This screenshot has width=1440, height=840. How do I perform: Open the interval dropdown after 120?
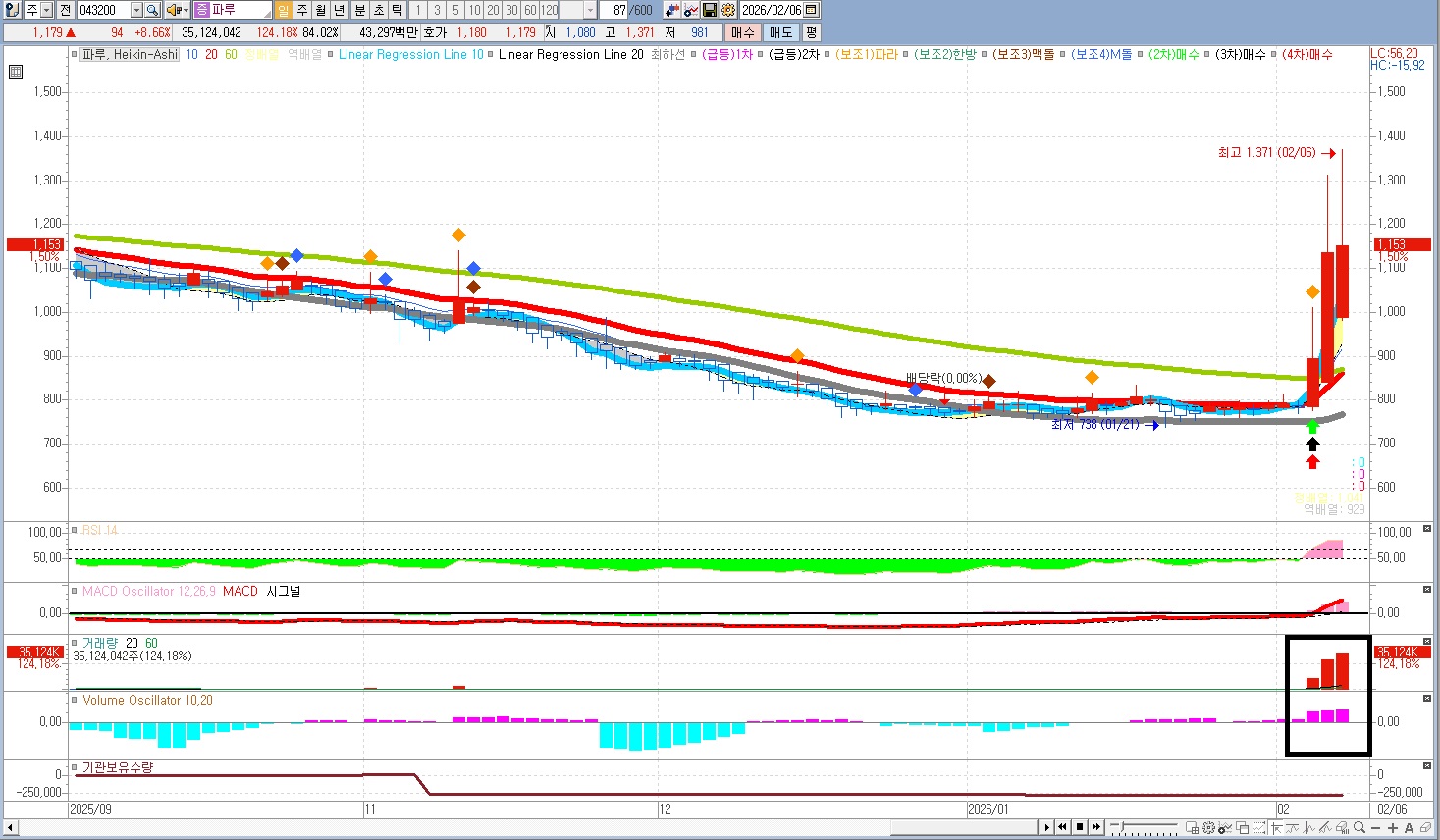tap(590, 10)
